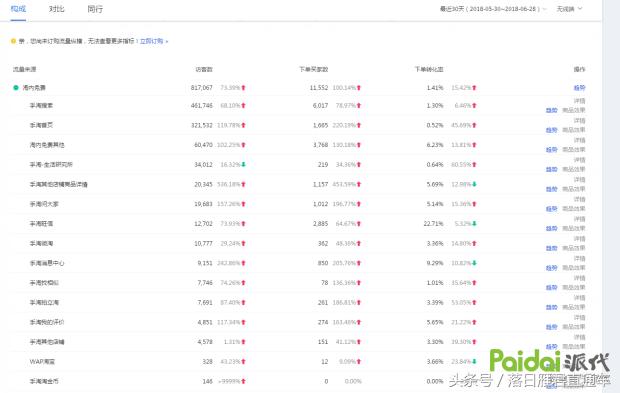Open 趋势 for the 手淘搜索 row
620x393 pixels.
(x=552, y=110)
